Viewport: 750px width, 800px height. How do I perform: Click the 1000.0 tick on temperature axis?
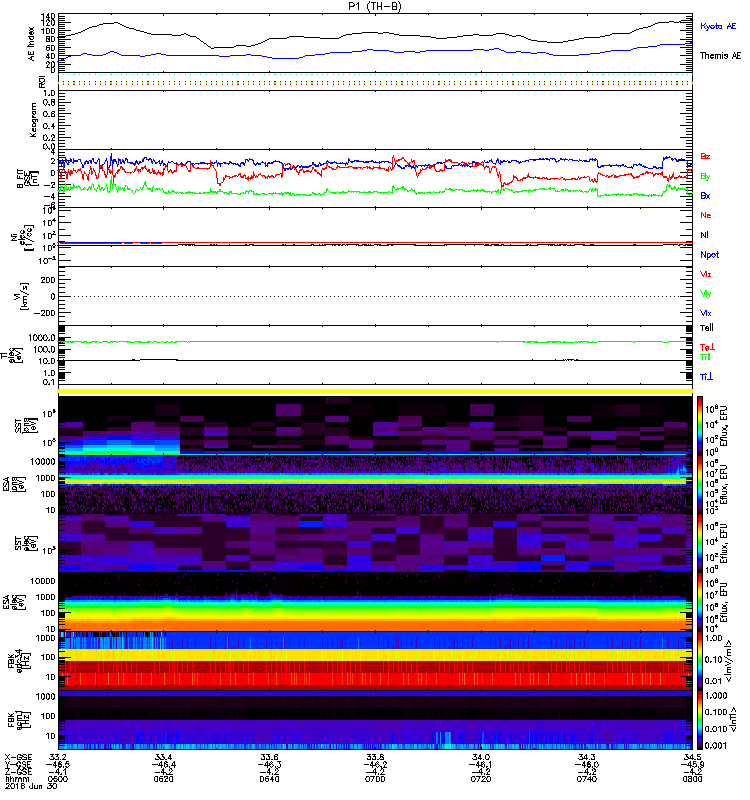pyautogui.click(x=42, y=338)
